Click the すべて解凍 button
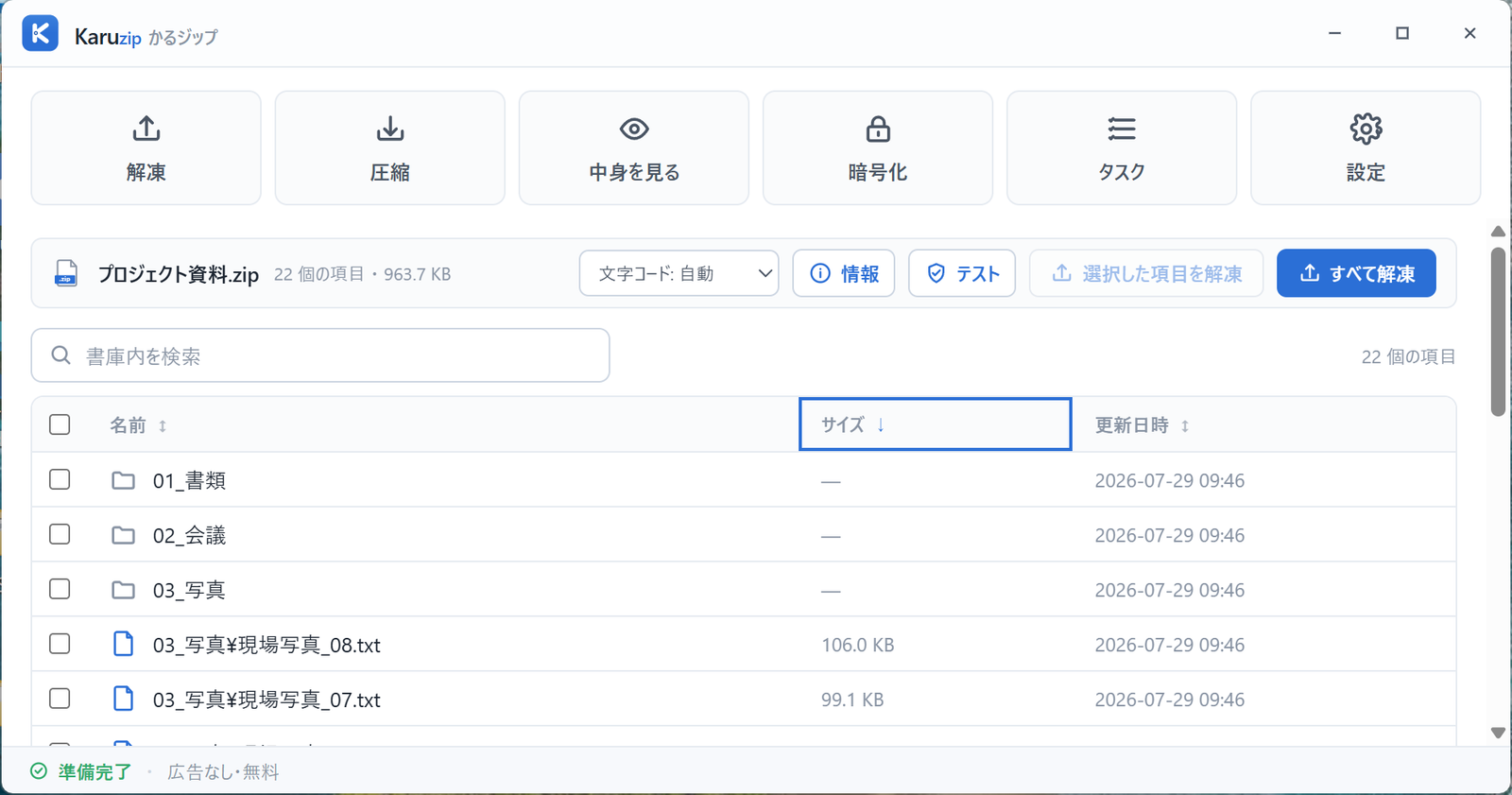This screenshot has height=795, width=1512. pos(1356,273)
